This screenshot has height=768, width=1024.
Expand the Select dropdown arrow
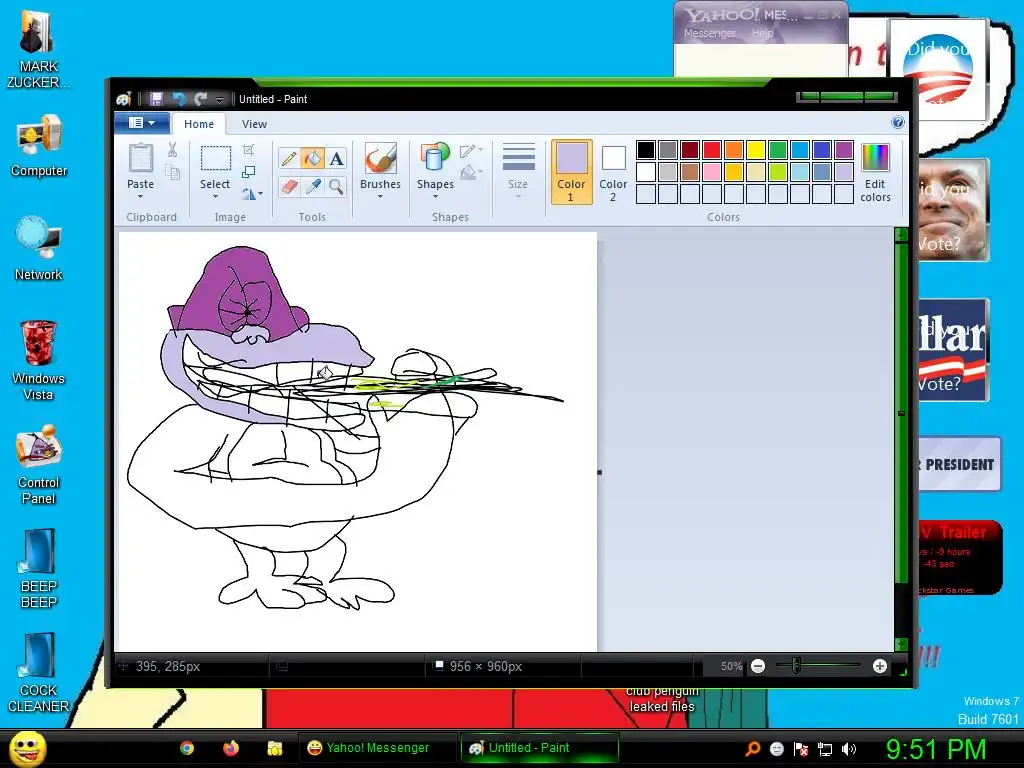tap(215, 197)
